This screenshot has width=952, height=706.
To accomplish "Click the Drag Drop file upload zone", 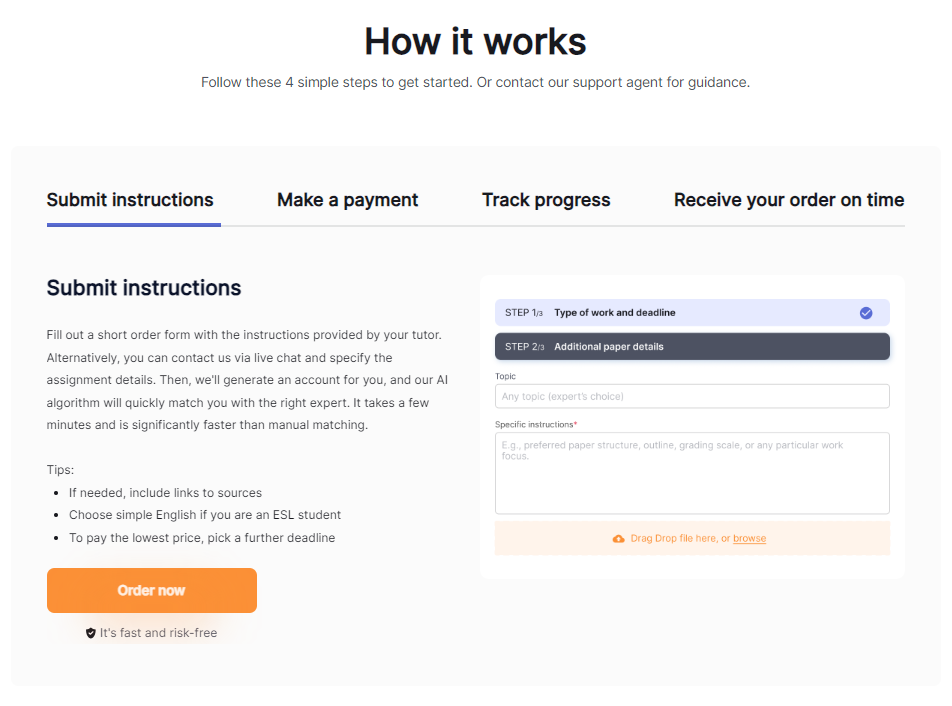I will click(692, 538).
